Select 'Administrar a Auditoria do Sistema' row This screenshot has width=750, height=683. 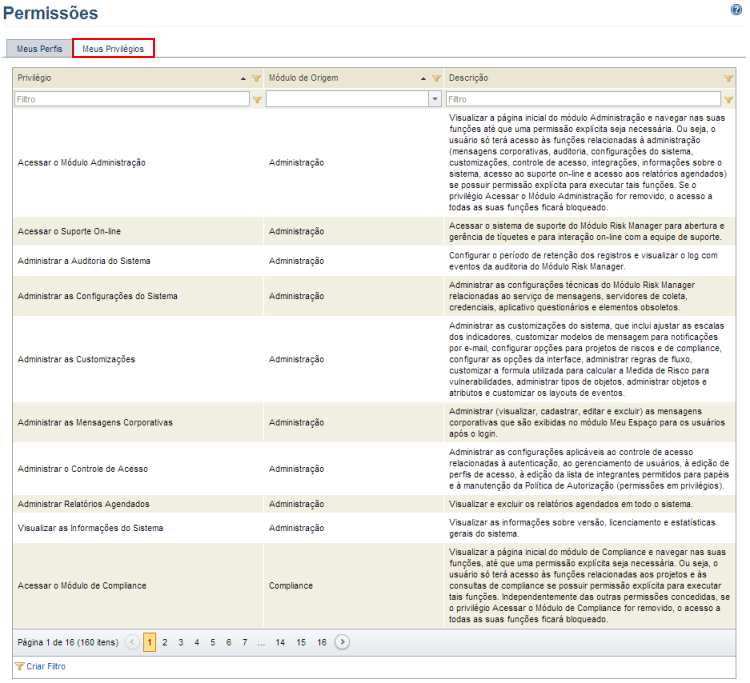tap(375, 261)
